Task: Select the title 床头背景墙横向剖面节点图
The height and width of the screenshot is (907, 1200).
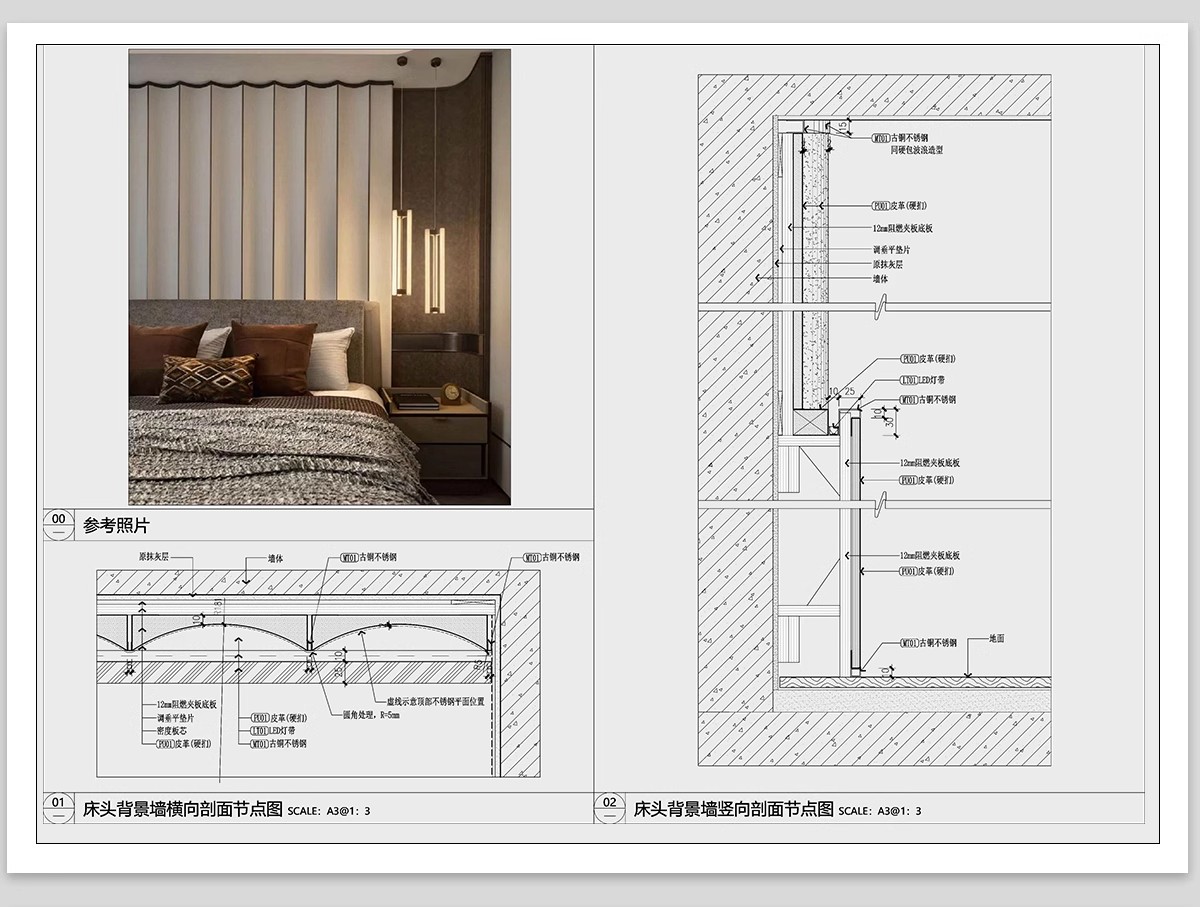Action: coord(183,809)
